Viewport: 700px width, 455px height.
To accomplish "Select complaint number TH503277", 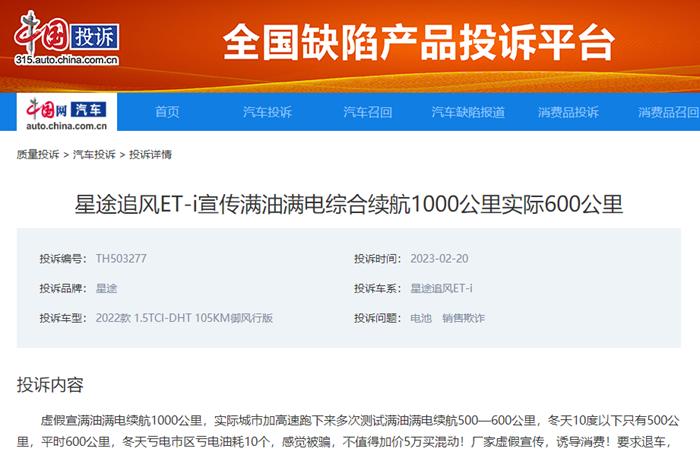I will [x=121, y=259].
